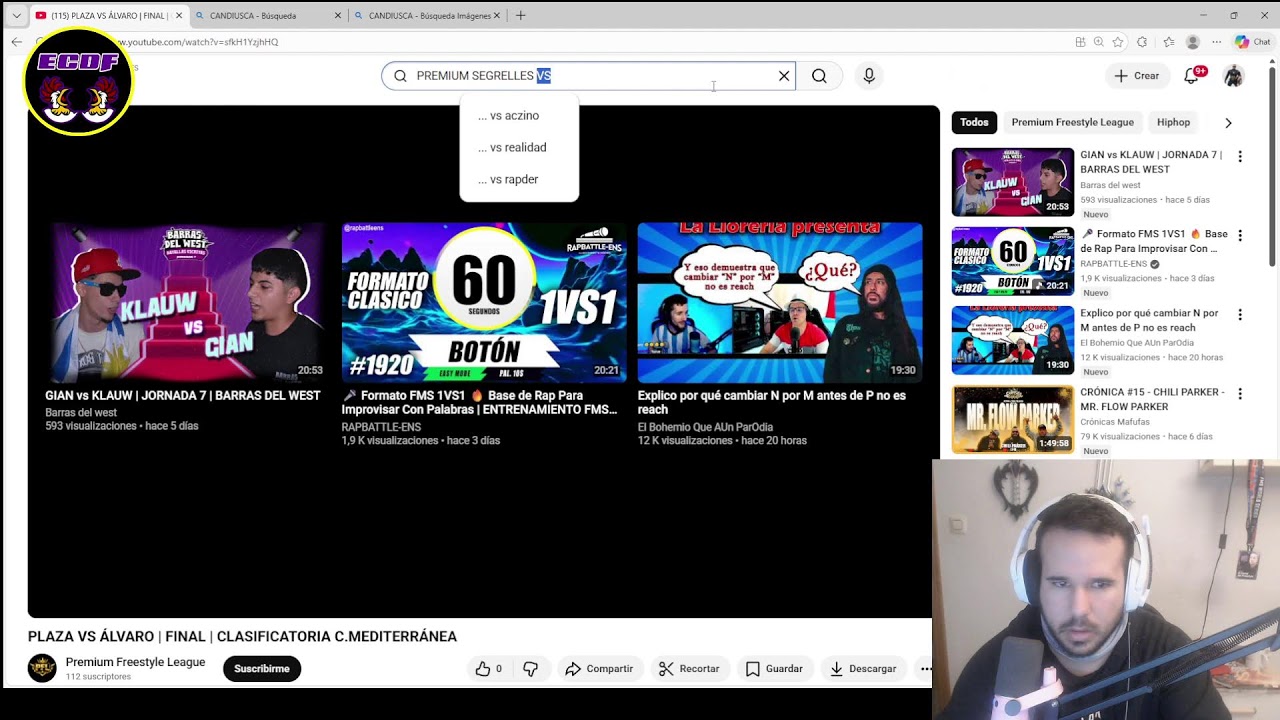The height and width of the screenshot is (720, 1280).
Task: Open more actions ellipsis beside Descargar
Action: click(925, 669)
